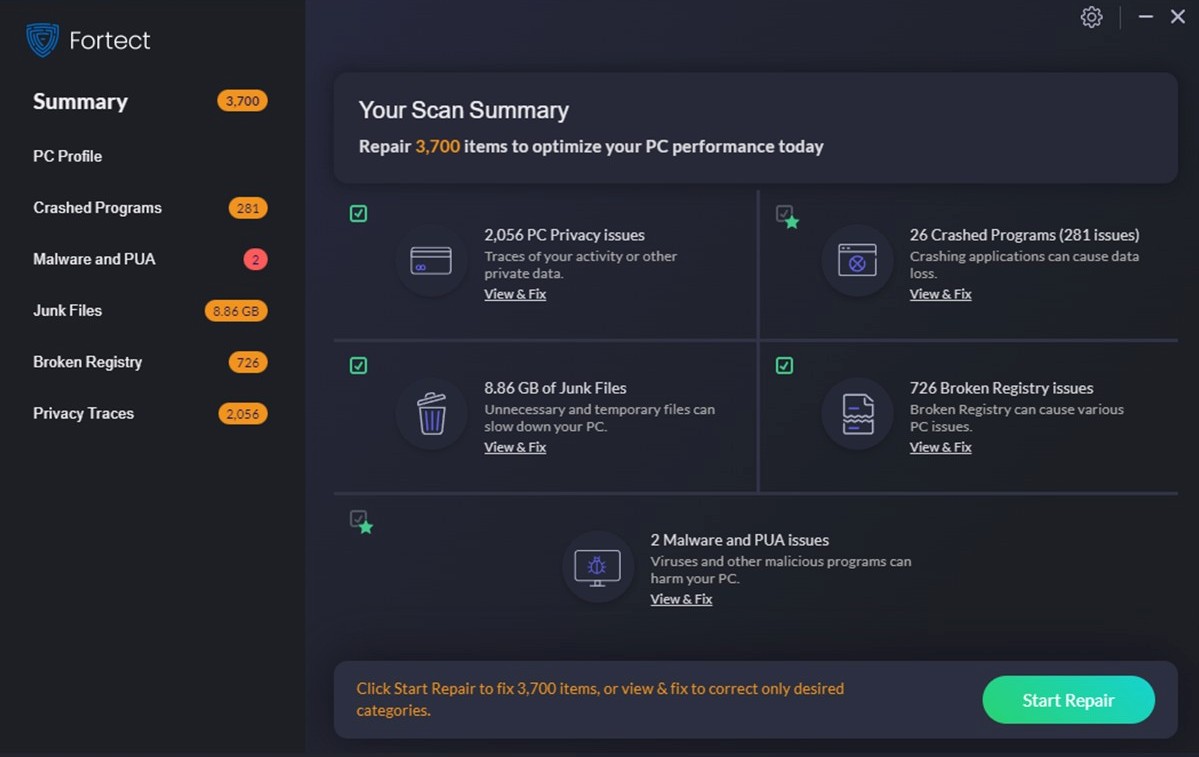The height and width of the screenshot is (757, 1199).
Task: Click the 8.86 GB Junk Files badge
Action: 236,311
